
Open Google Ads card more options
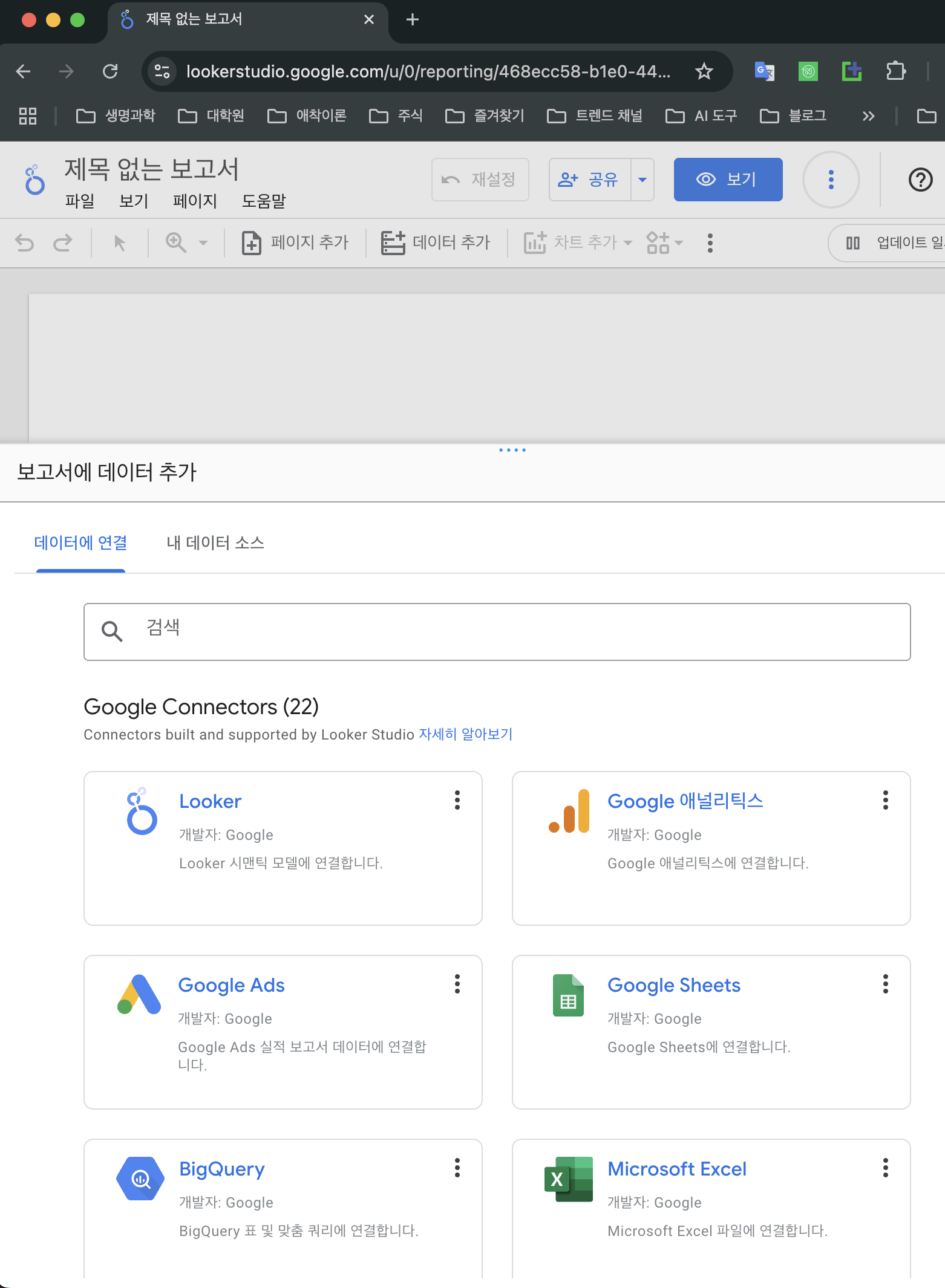point(457,984)
